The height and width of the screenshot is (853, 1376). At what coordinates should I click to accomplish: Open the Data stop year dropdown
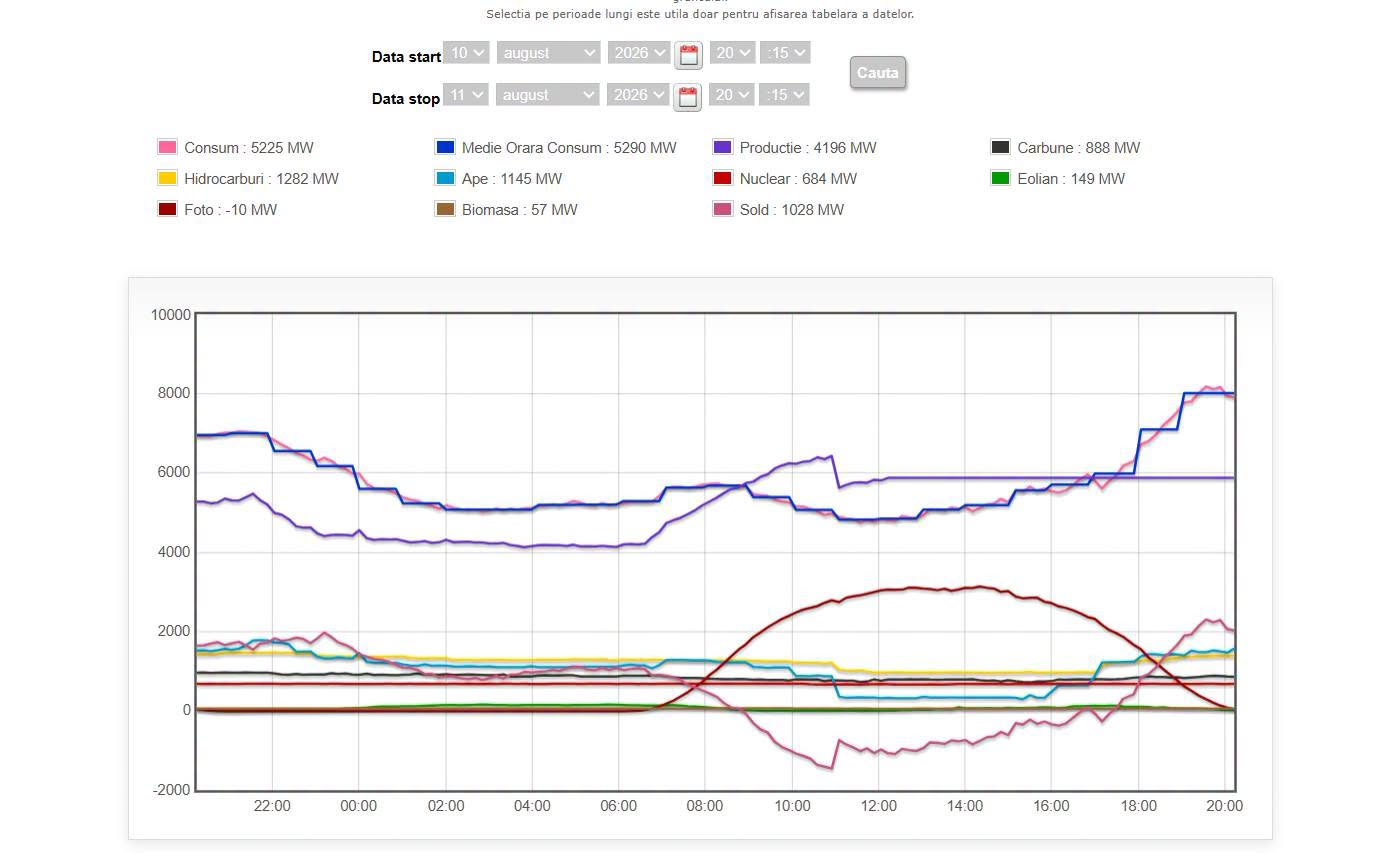click(639, 95)
